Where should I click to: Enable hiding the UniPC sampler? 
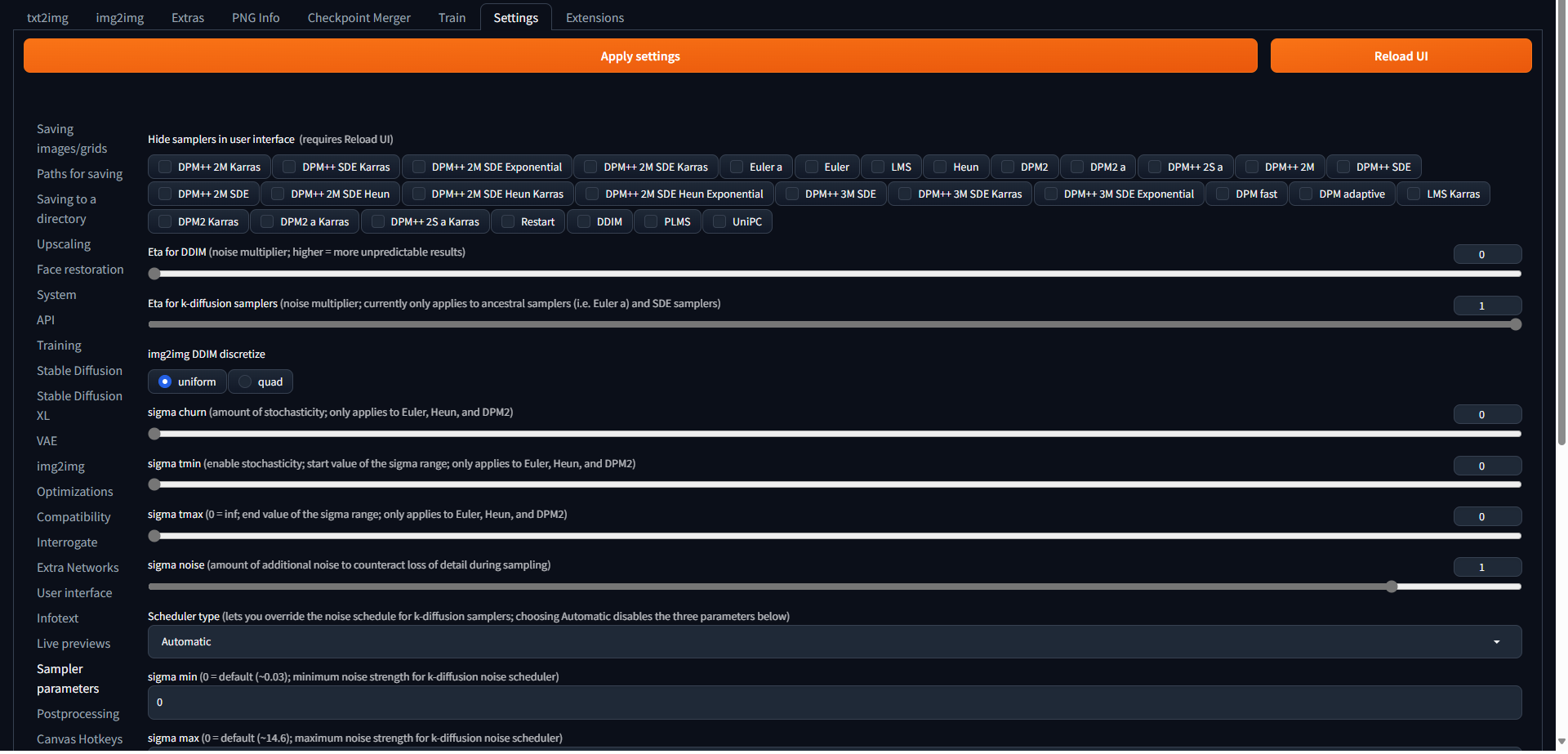pos(719,222)
